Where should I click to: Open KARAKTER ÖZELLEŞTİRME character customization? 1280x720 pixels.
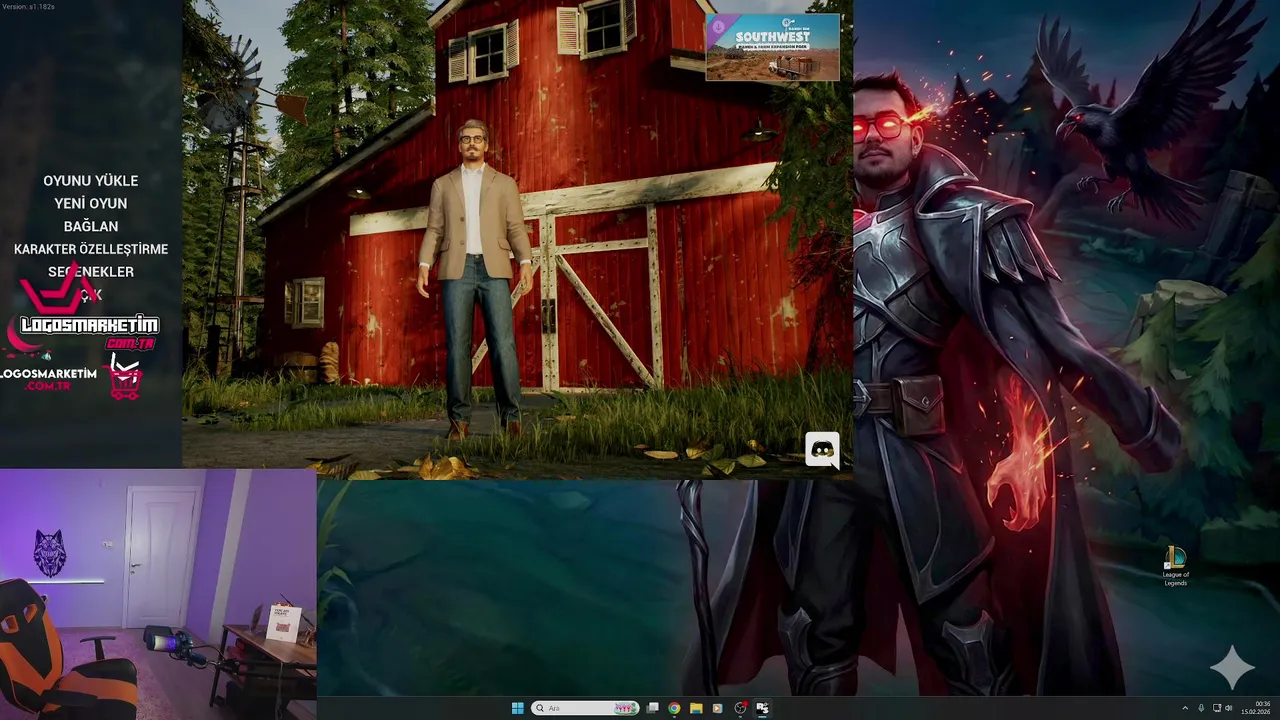90,249
